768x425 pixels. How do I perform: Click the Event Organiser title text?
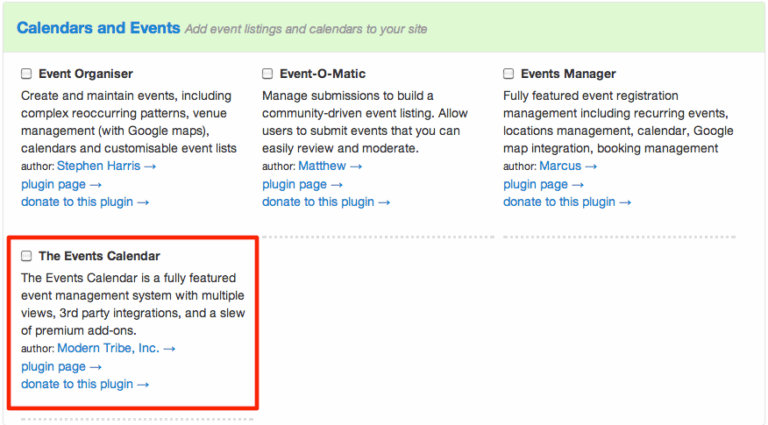tap(86, 74)
